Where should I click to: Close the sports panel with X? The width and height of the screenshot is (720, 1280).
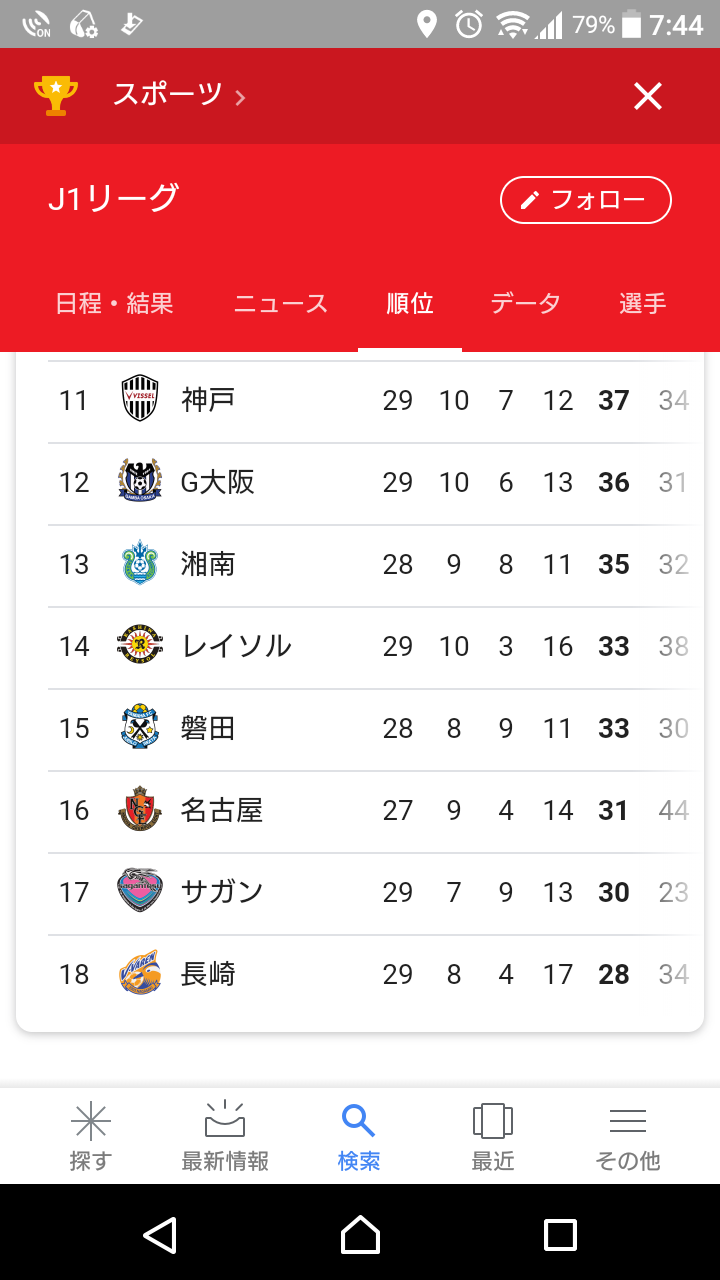(x=648, y=96)
